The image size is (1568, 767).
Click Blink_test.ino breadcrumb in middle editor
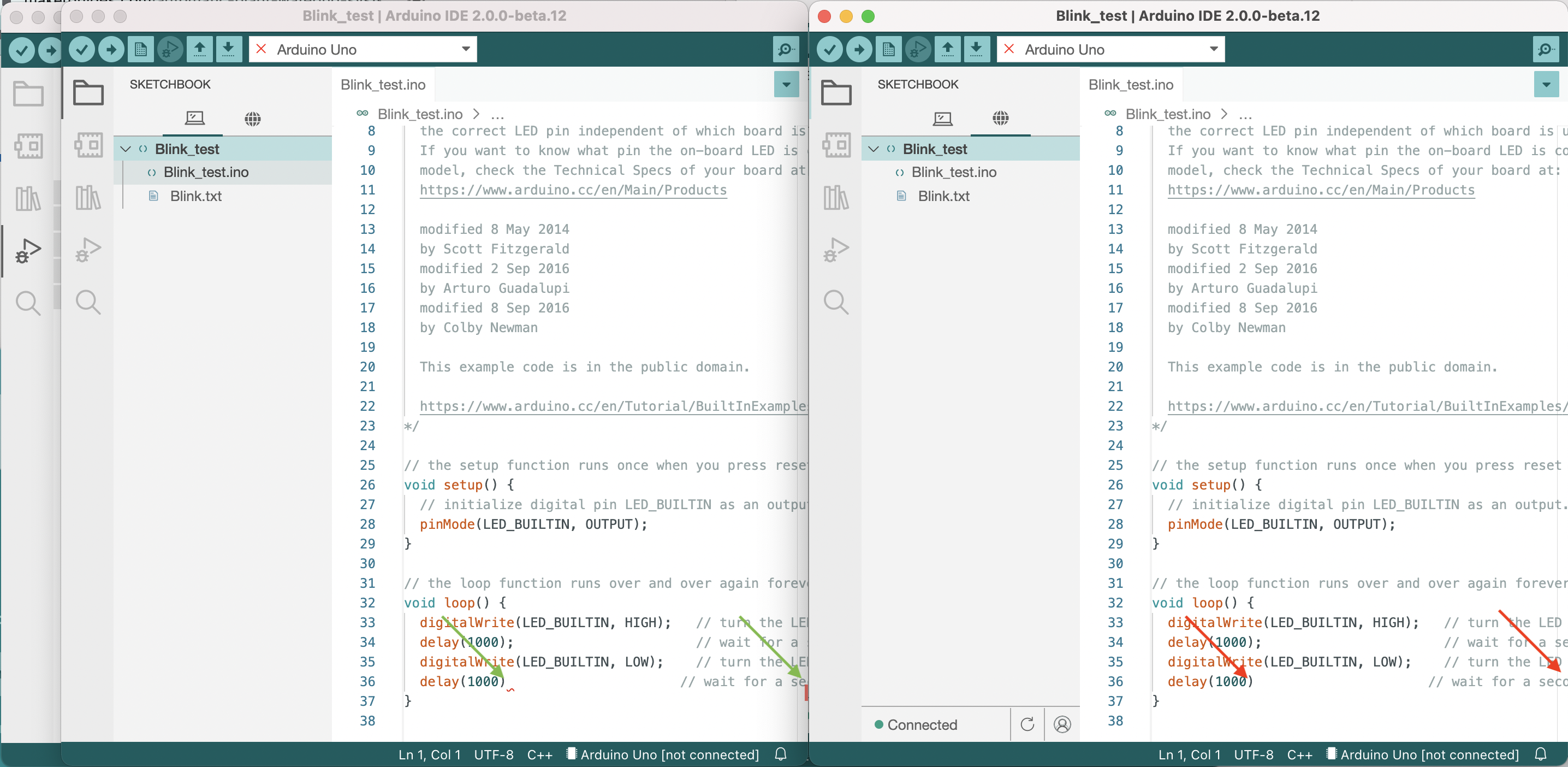(420, 115)
